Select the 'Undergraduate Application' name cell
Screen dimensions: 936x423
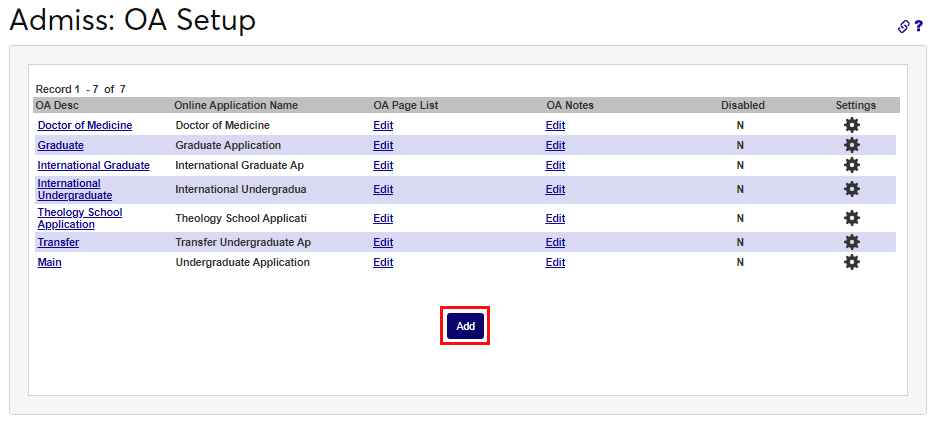[x=242, y=262]
